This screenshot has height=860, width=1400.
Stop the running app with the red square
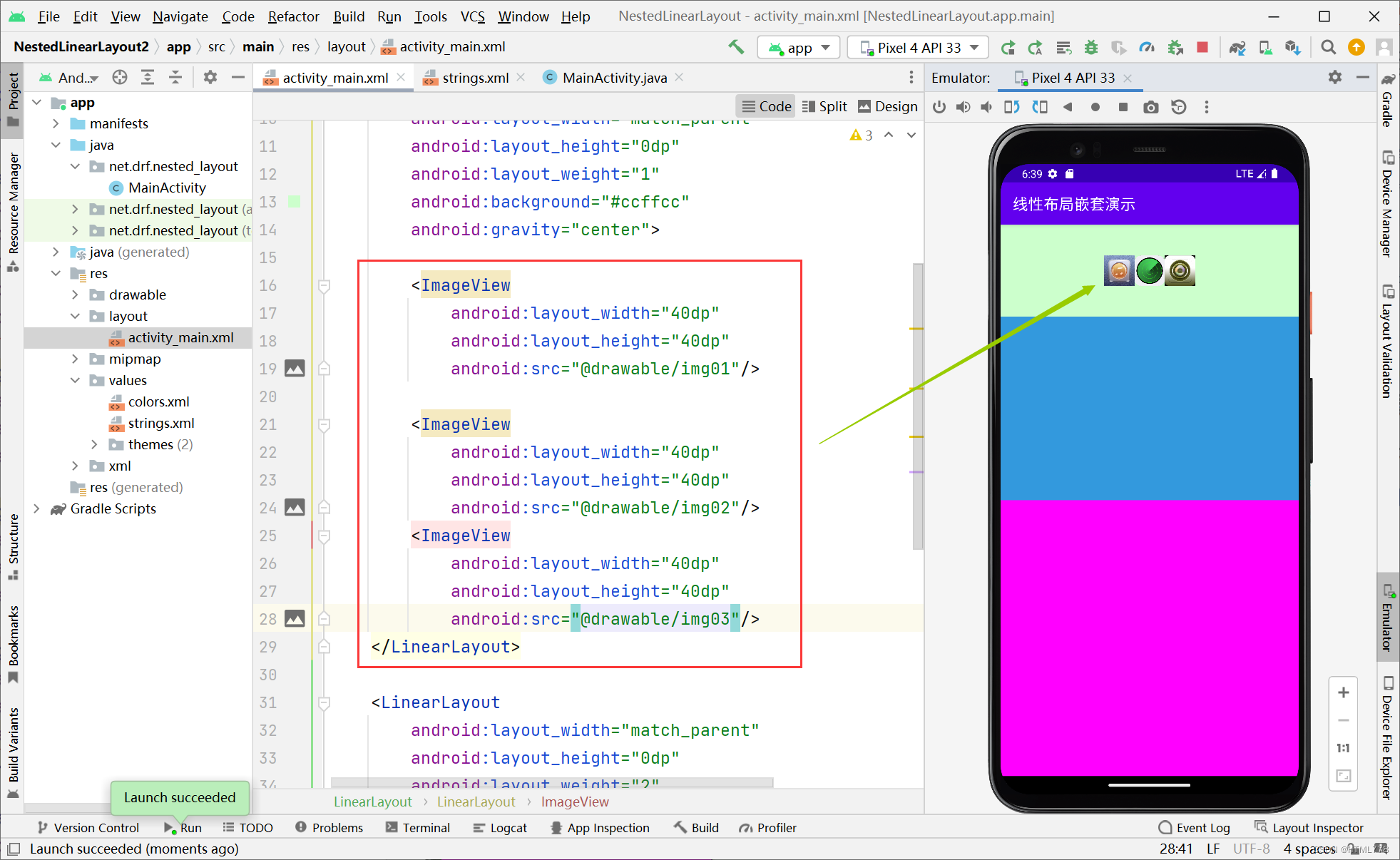click(x=1202, y=47)
